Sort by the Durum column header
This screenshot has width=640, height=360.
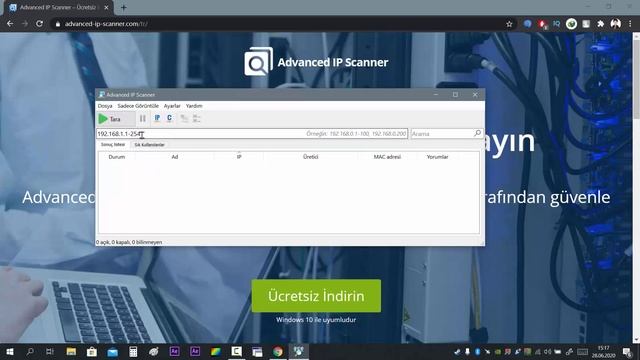point(117,157)
